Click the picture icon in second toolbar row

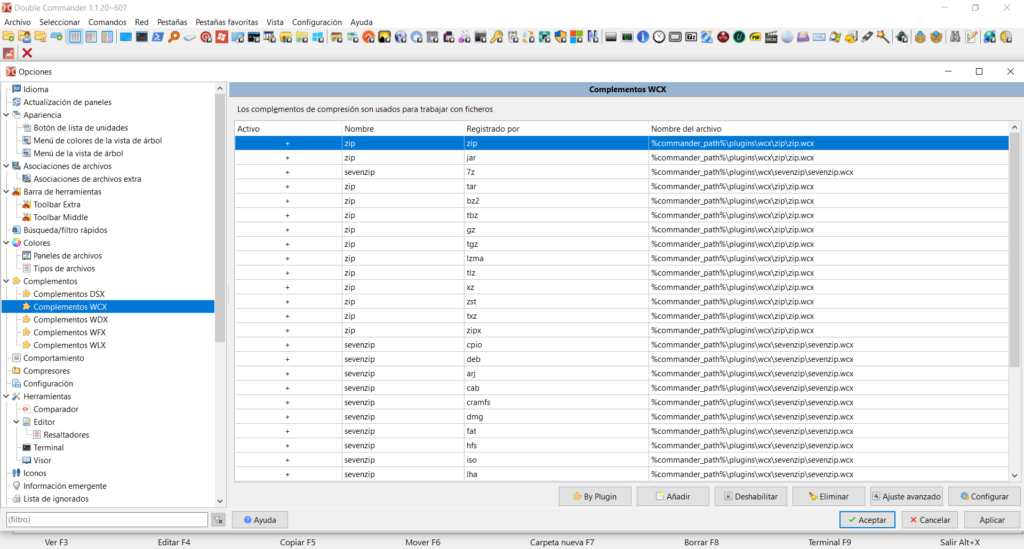pos(8,53)
